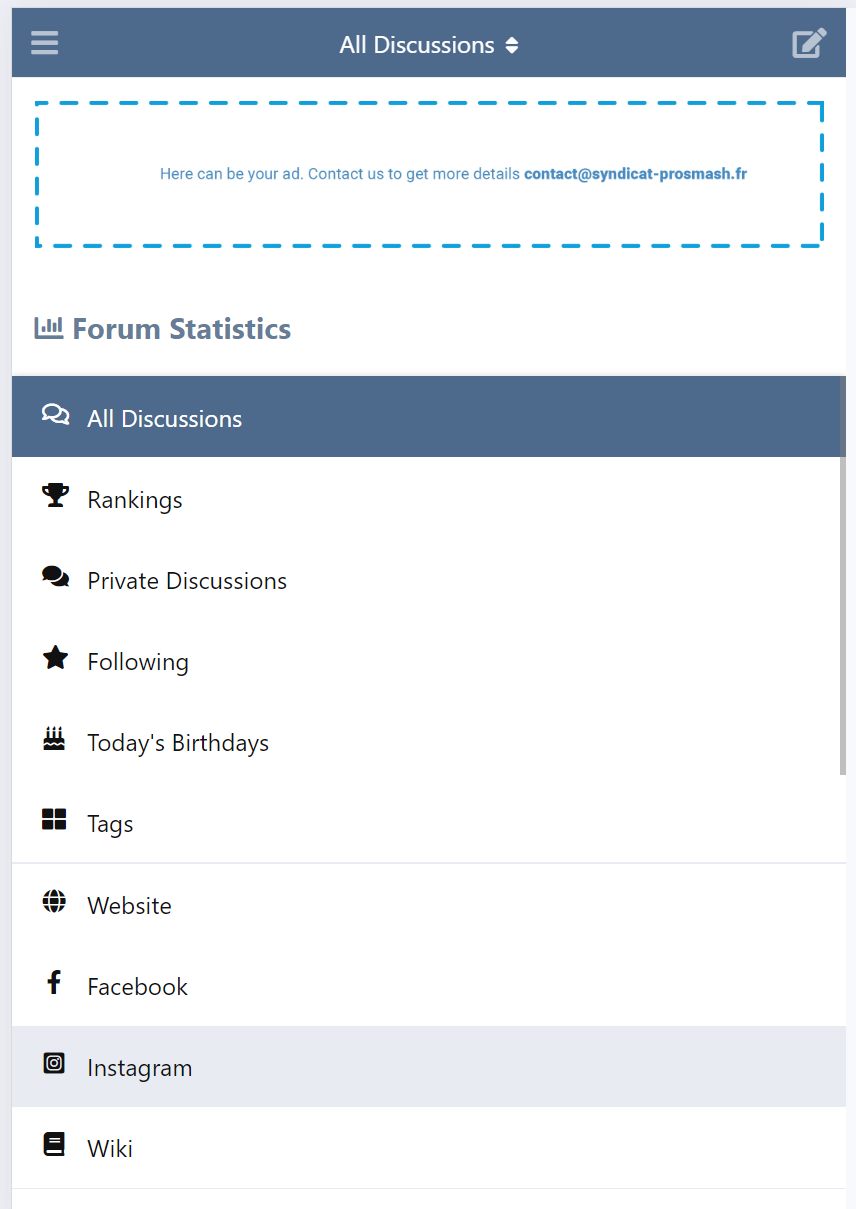
Task: Open Today's Birthdays menu entry
Action: pyautogui.click(x=429, y=742)
